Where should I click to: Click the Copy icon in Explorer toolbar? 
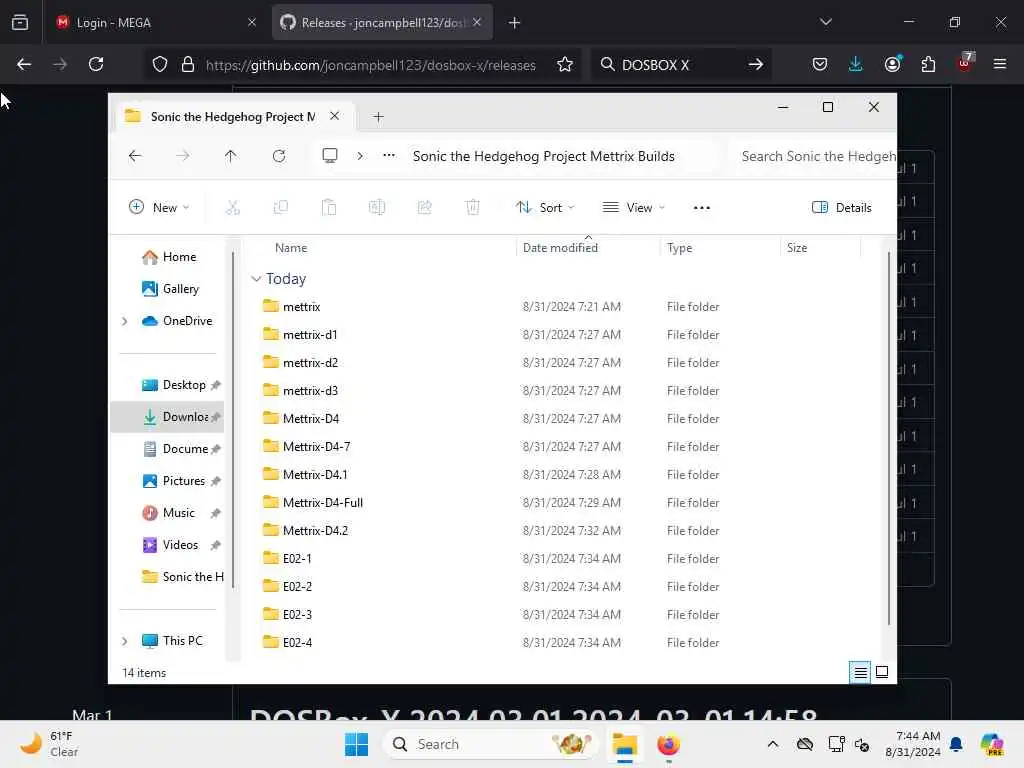coord(281,208)
